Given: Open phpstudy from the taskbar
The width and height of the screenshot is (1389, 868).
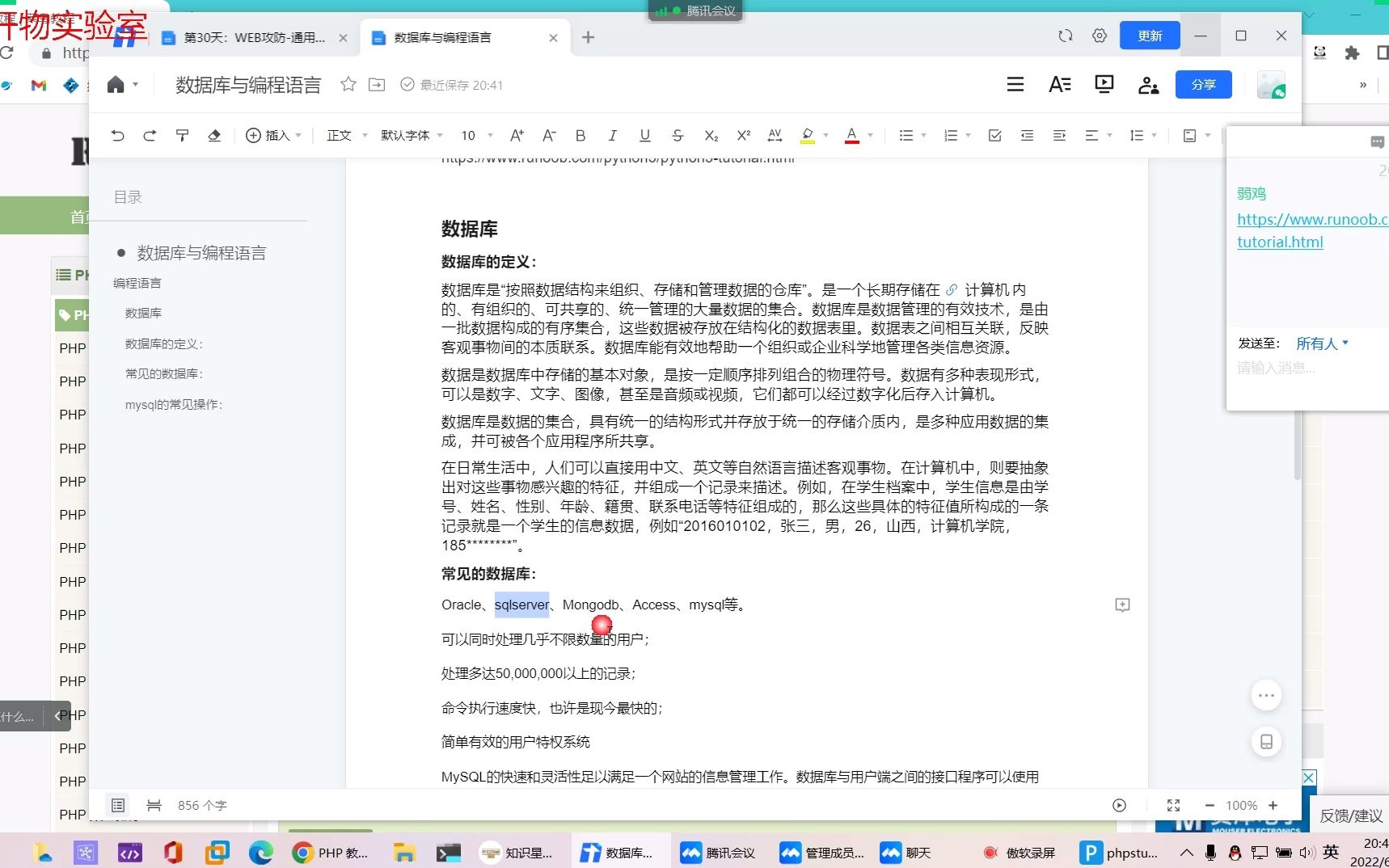Looking at the screenshot, I should point(1120,853).
